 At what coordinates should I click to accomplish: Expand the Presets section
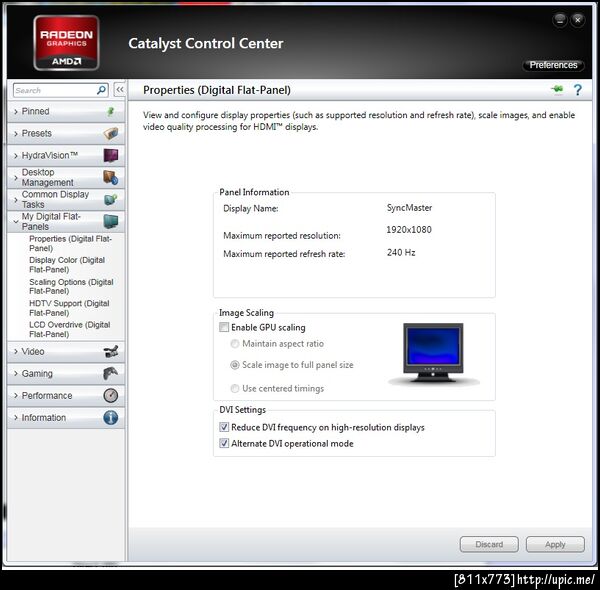[66, 134]
